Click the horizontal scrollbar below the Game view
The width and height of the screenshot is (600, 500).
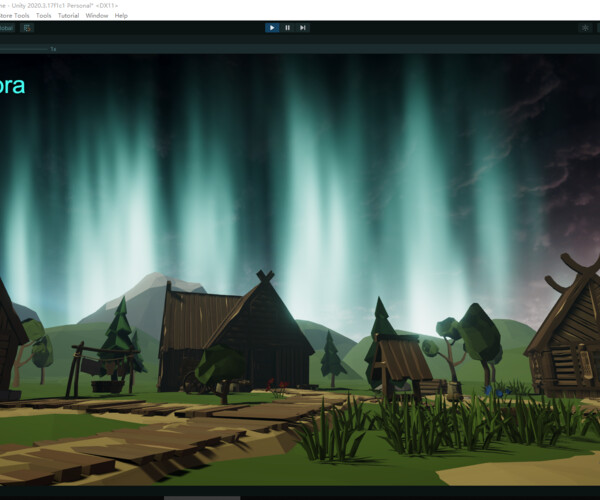click(x=202, y=498)
